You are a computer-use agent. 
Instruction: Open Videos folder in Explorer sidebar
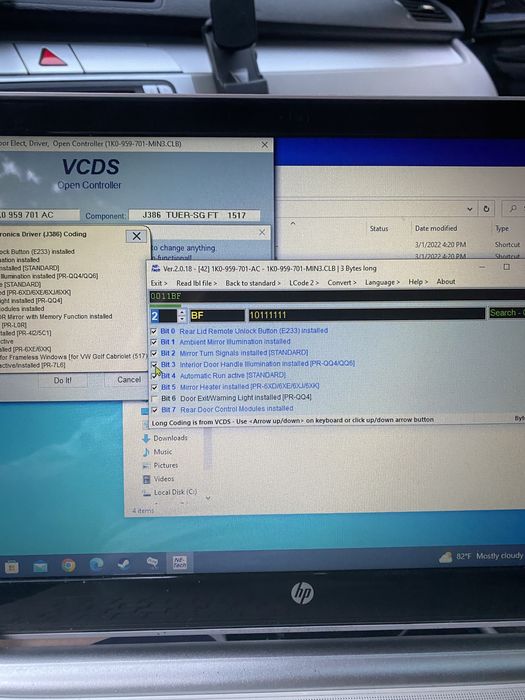click(158, 479)
